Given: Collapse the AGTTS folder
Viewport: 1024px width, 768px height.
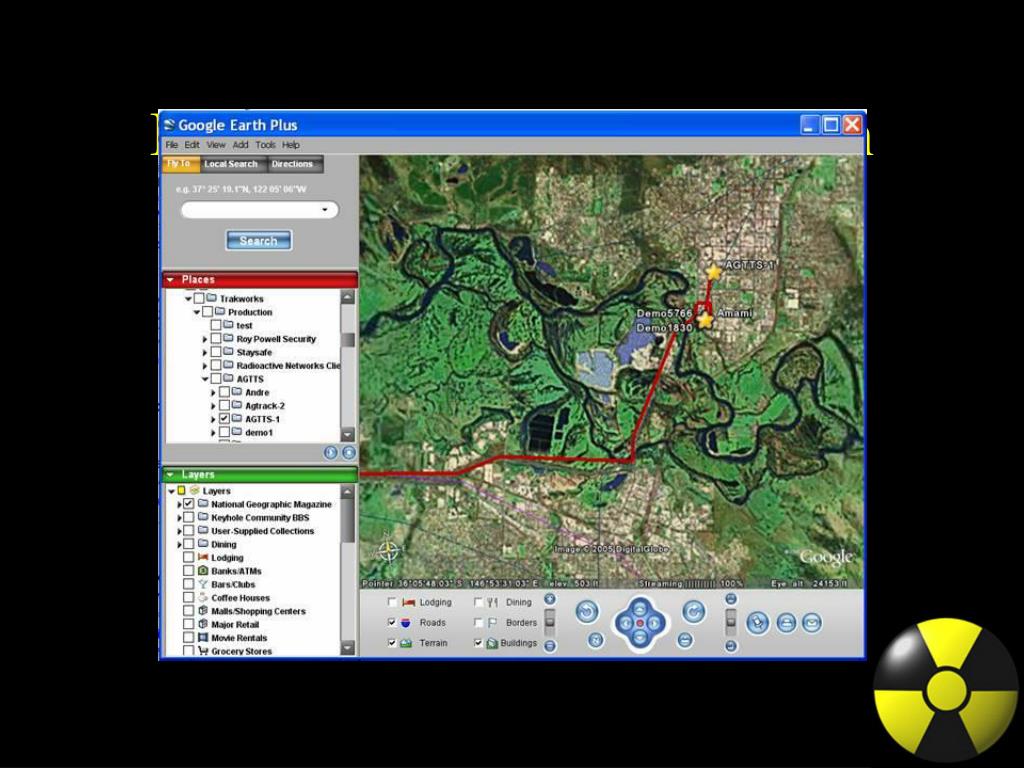Looking at the screenshot, I should (205, 379).
